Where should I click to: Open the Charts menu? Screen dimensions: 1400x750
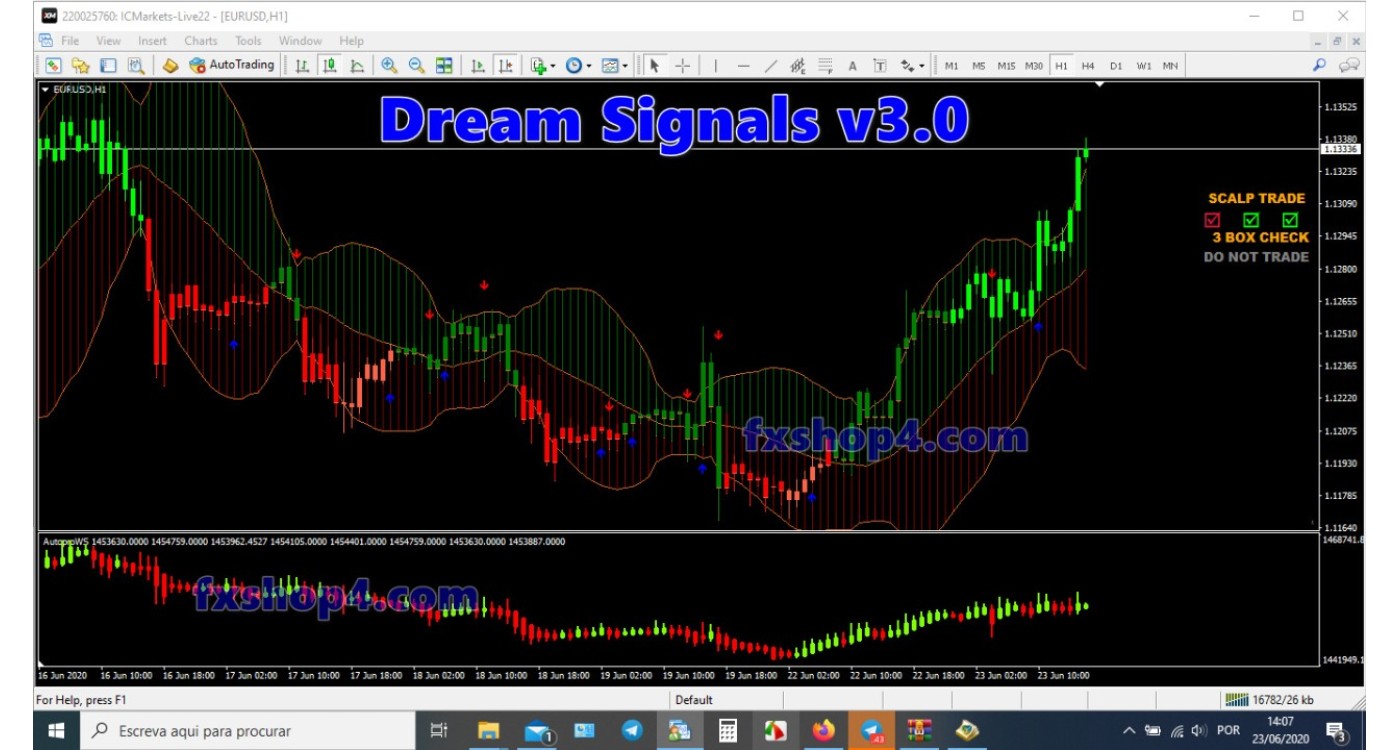pos(199,41)
